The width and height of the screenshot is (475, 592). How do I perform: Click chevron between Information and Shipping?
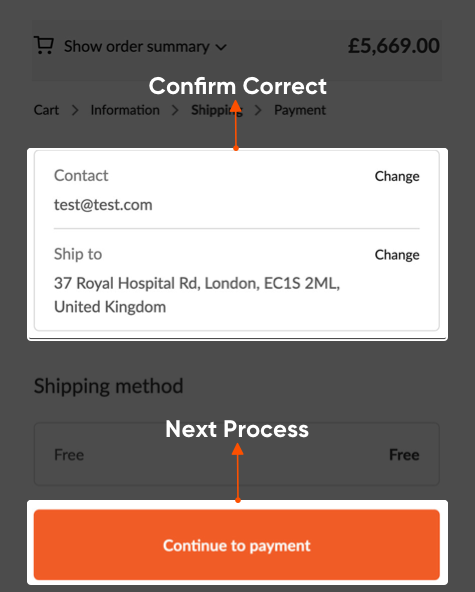tap(175, 110)
